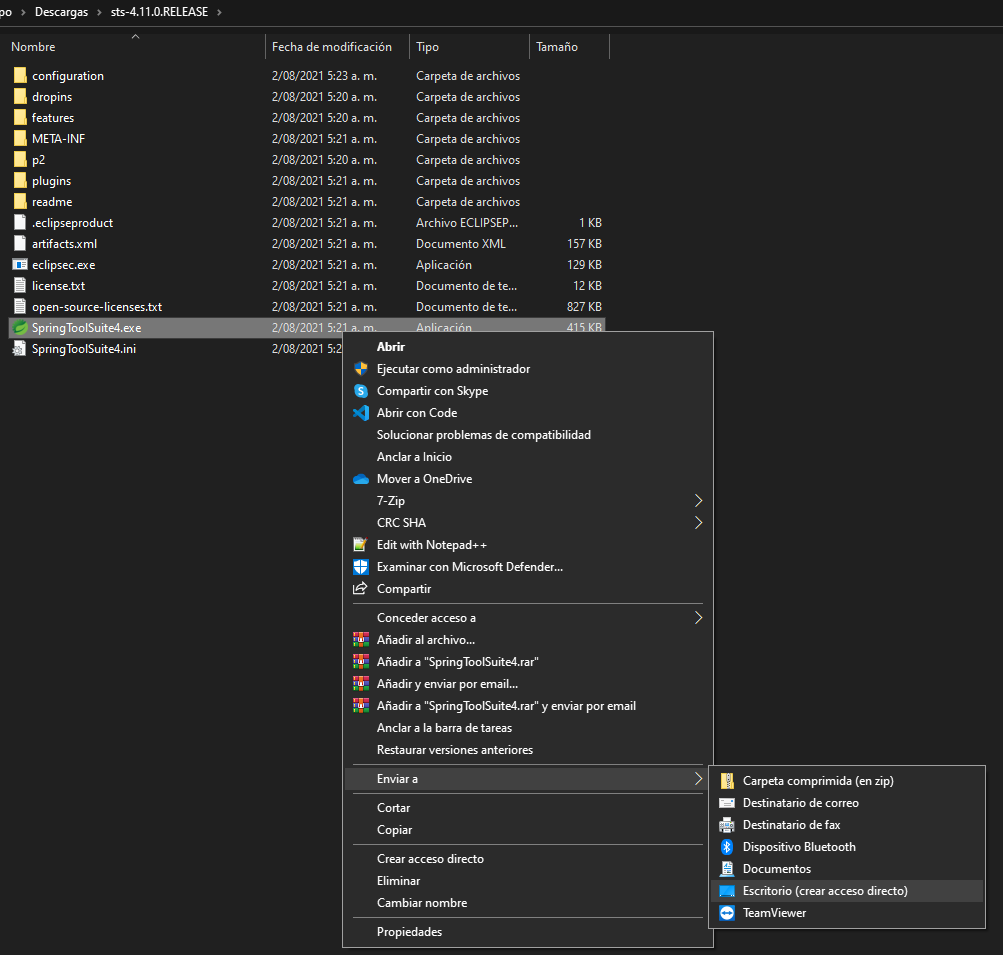Click the desktop icon beside Escritorio

pos(727,891)
